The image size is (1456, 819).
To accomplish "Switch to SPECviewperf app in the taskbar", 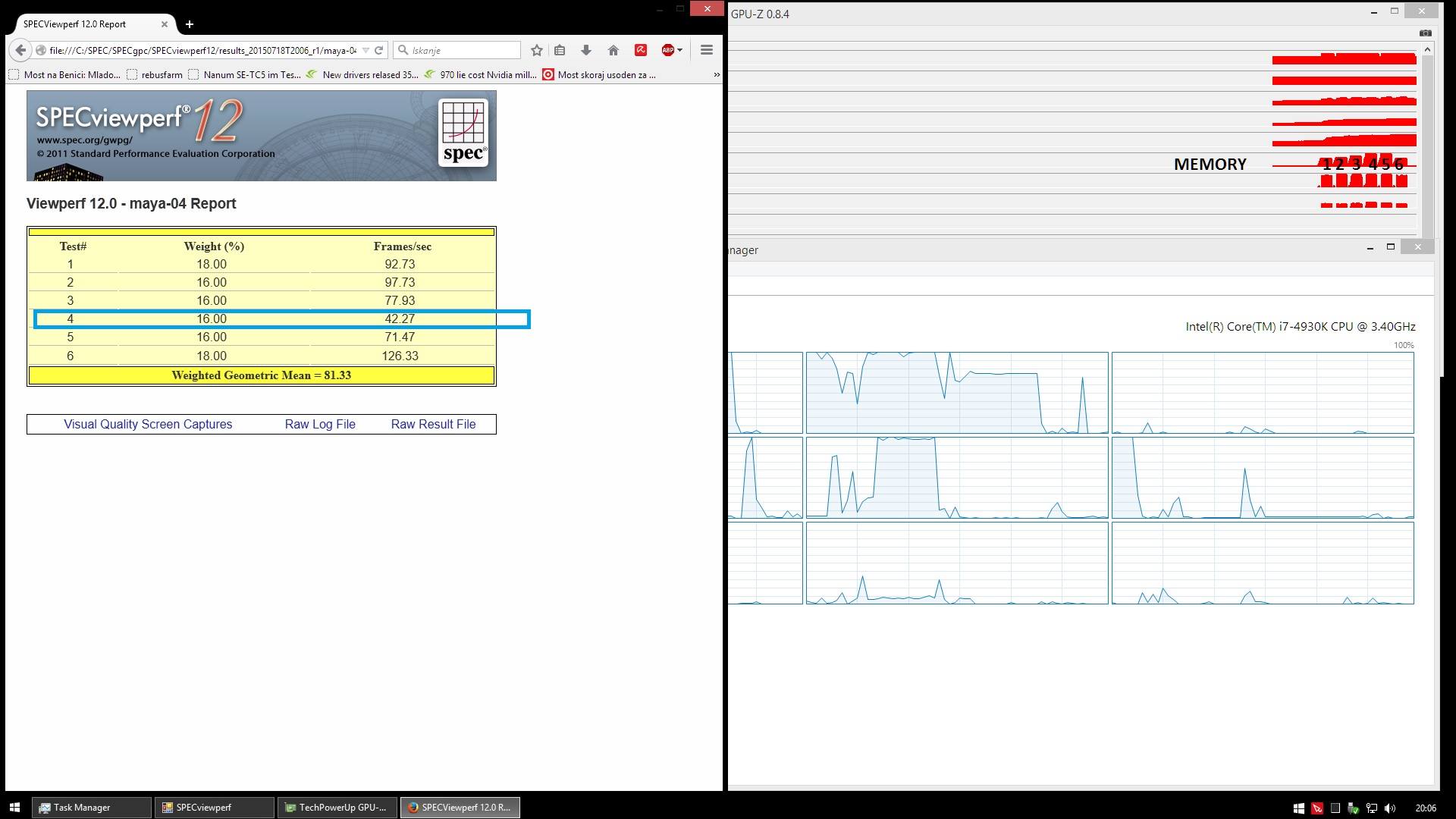I will (x=214, y=808).
